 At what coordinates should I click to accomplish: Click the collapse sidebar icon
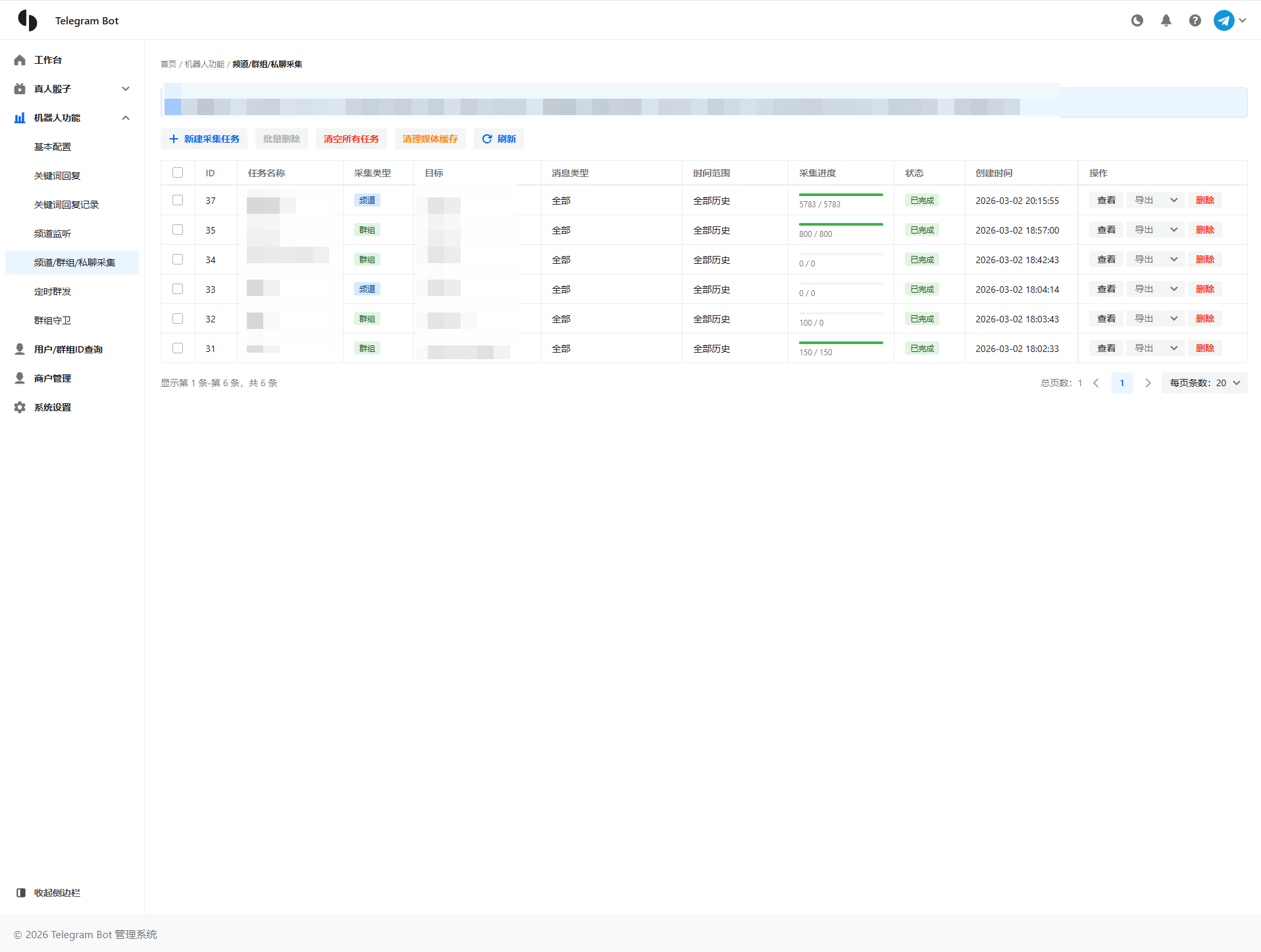pyautogui.click(x=21, y=893)
